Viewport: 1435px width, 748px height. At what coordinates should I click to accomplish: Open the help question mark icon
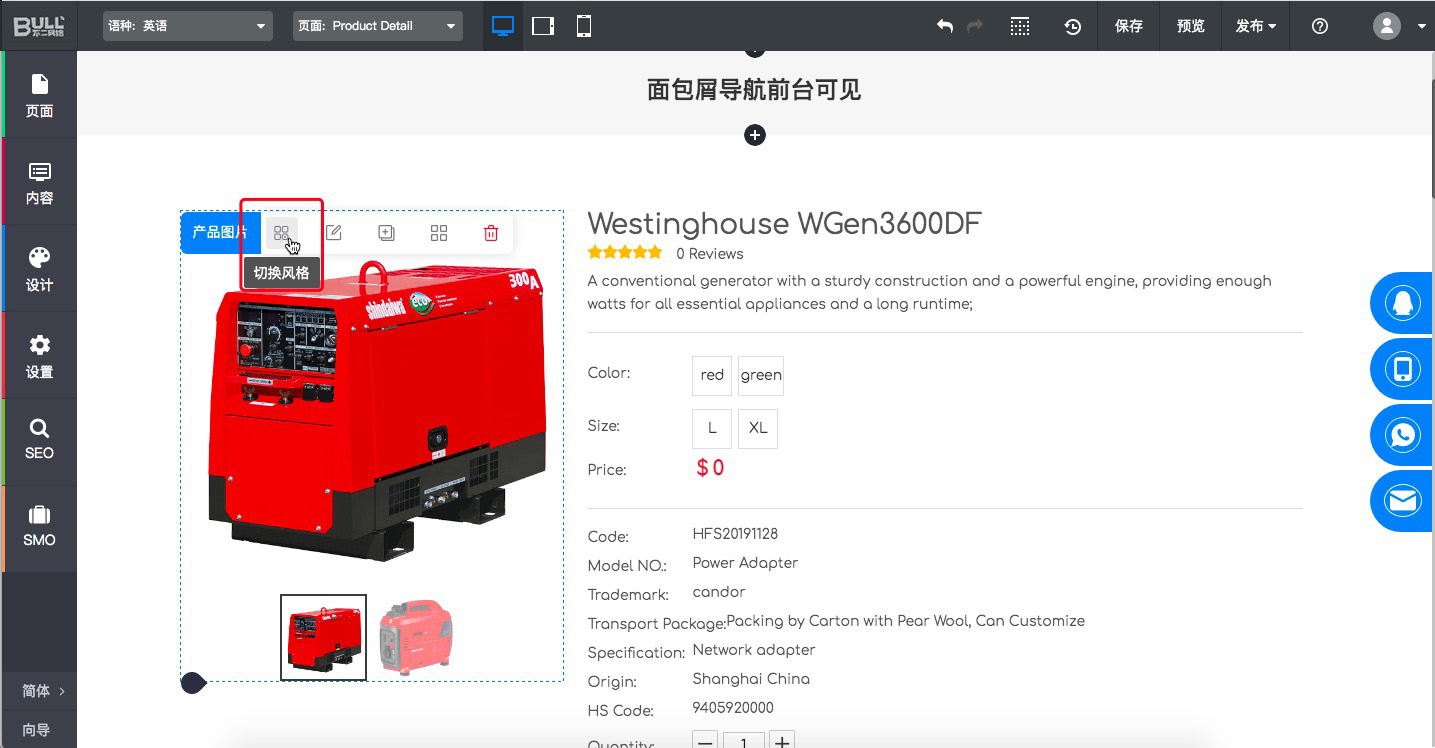pyautogui.click(x=1319, y=26)
